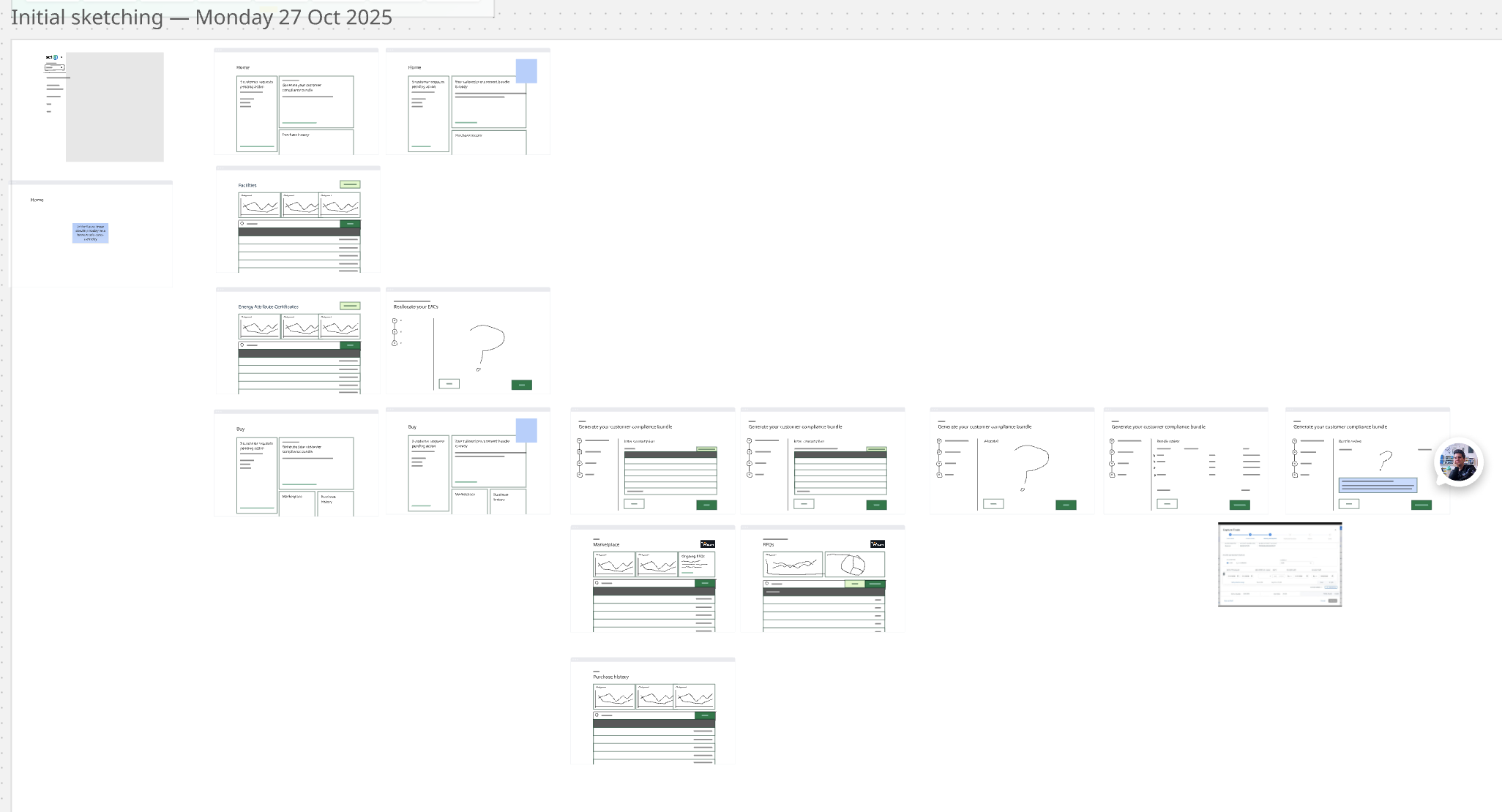
Task: Select the pie chart sketch in RFQs frame
Action: point(854,564)
